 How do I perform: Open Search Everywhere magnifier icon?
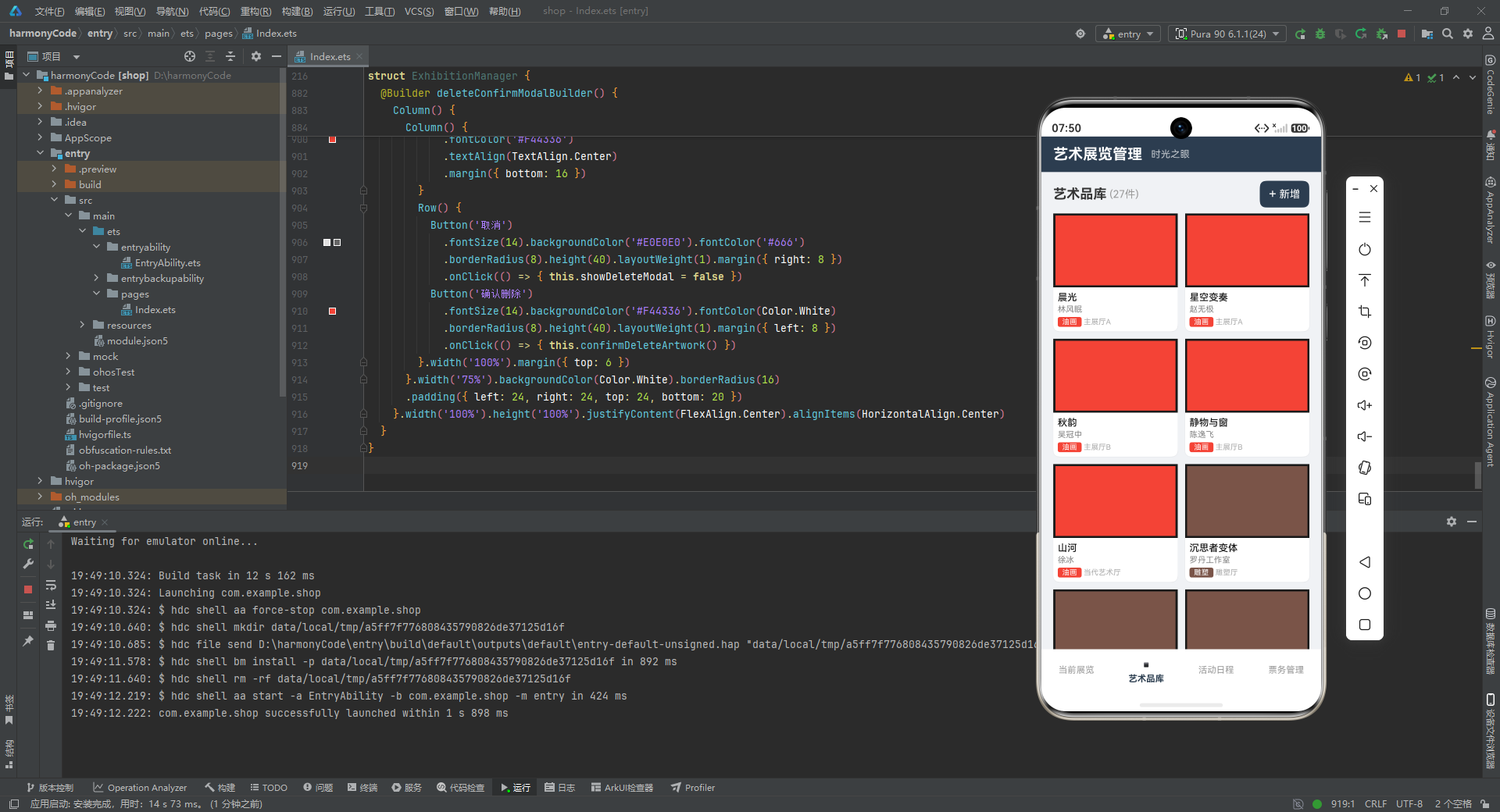pyautogui.click(x=1448, y=34)
